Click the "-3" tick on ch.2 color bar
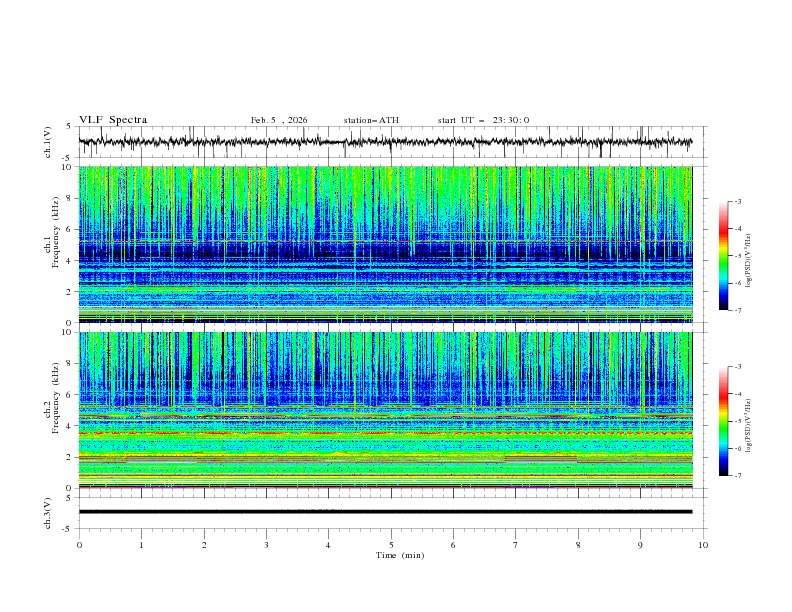This screenshot has height=612, width=792. pos(738,367)
